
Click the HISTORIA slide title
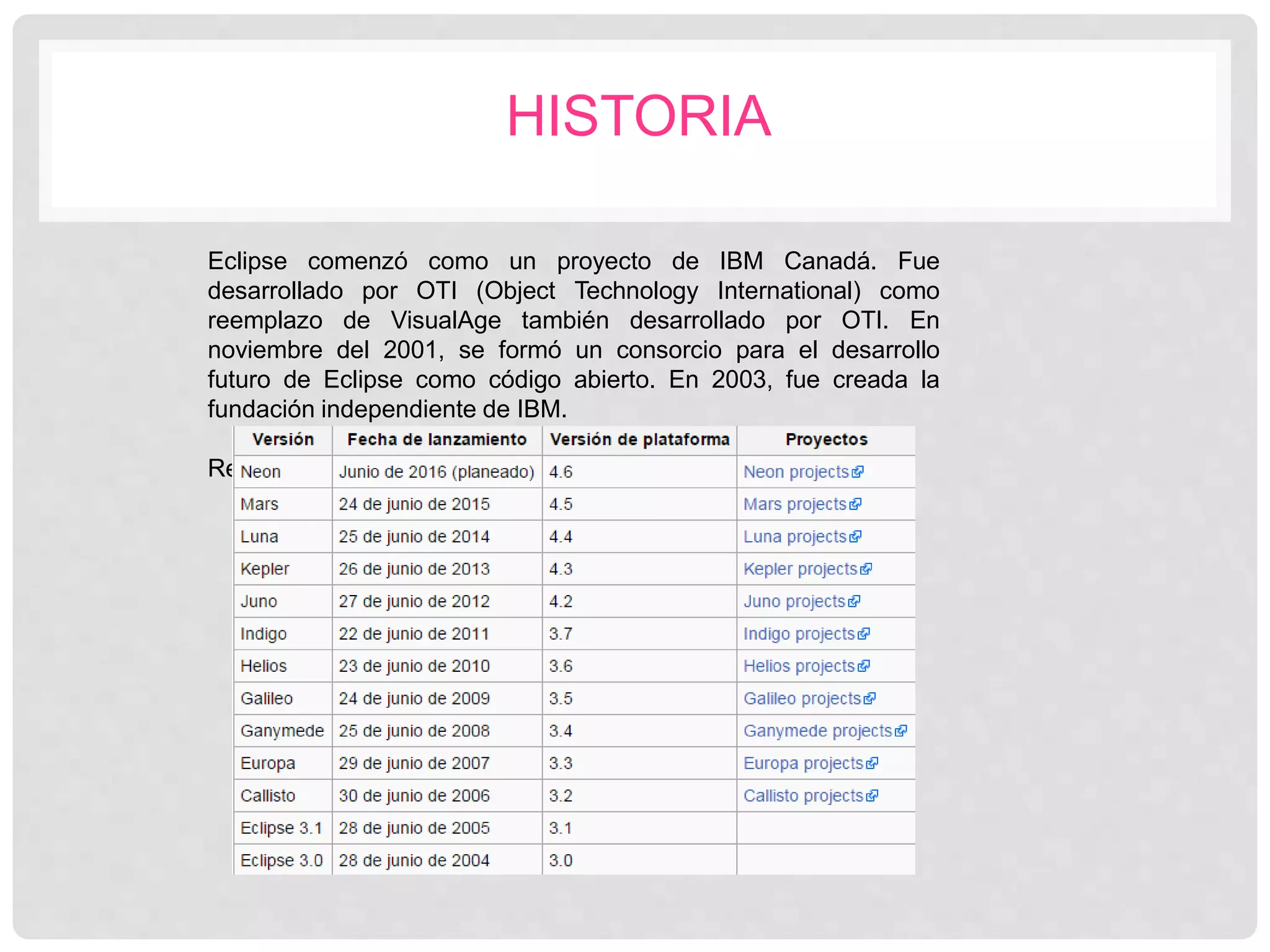point(639,116)
